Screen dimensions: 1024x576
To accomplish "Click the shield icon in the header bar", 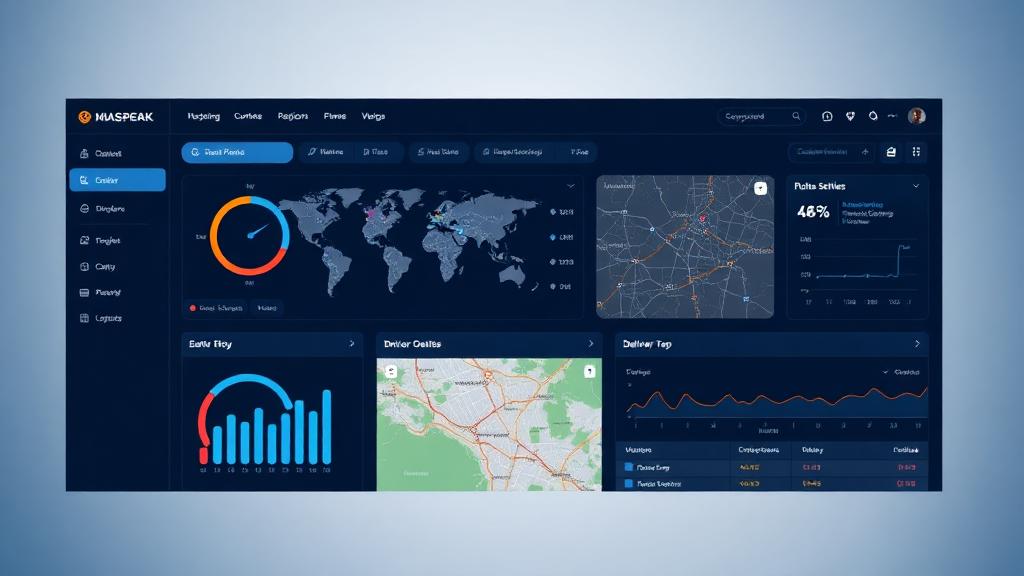I will point(849,116).
